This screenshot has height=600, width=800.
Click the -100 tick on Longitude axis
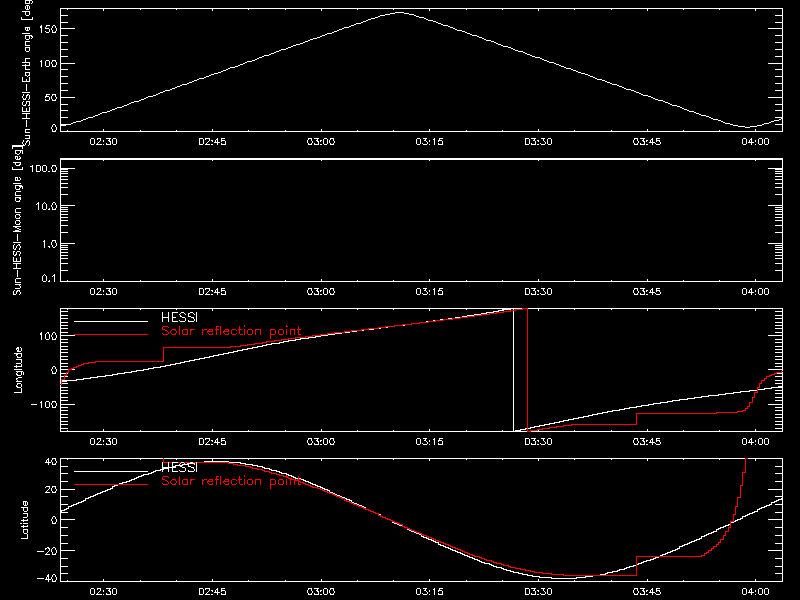pos(44,404)
